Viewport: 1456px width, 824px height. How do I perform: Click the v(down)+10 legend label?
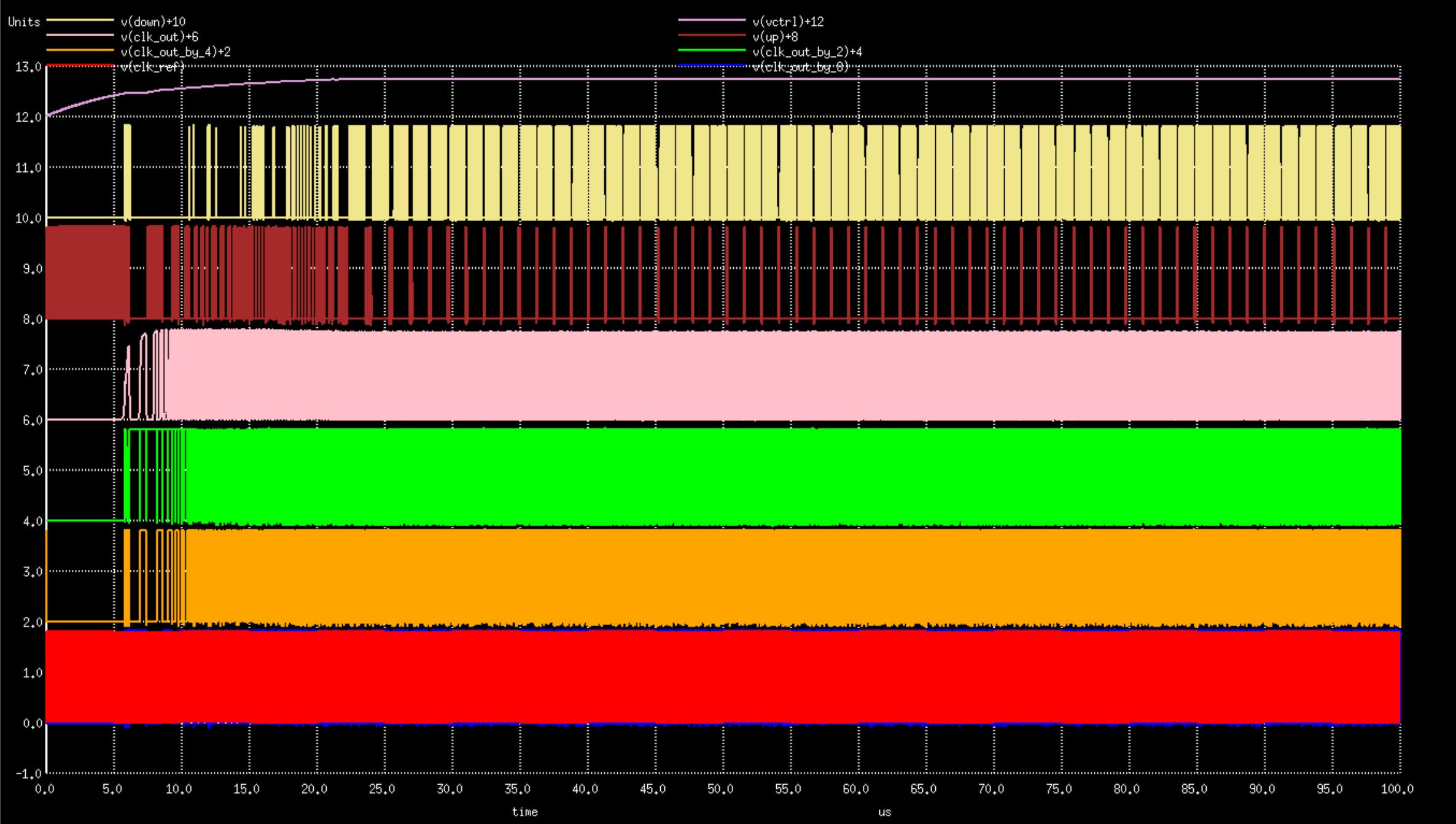pyautogui.click(x=152, y=22)
